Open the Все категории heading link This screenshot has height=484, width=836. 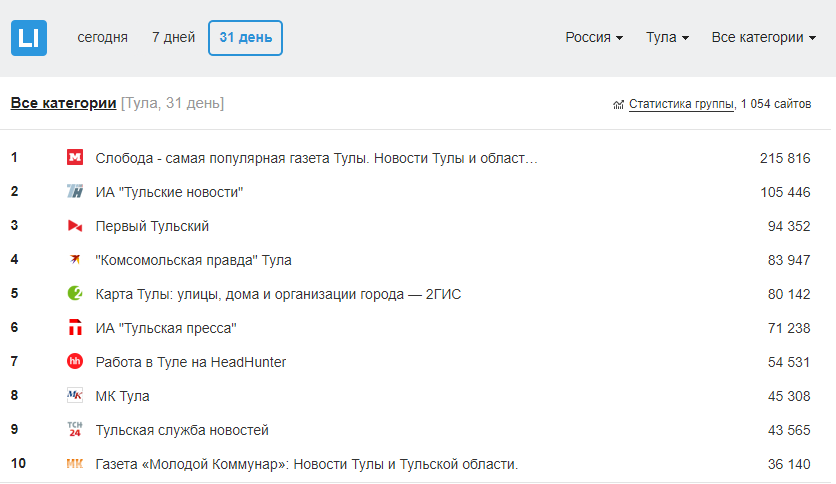[63, 103]
